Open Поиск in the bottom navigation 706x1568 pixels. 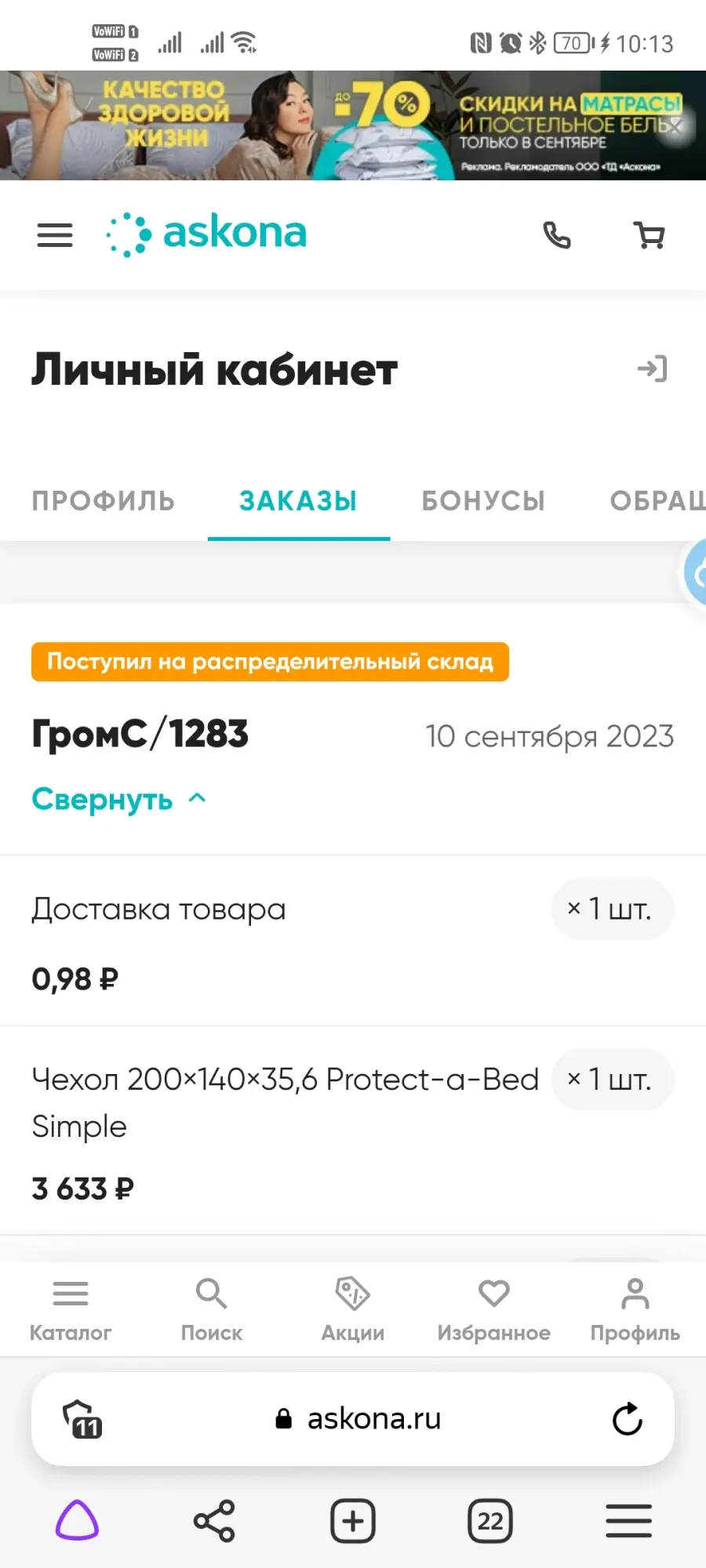[x=212, y=1310]
